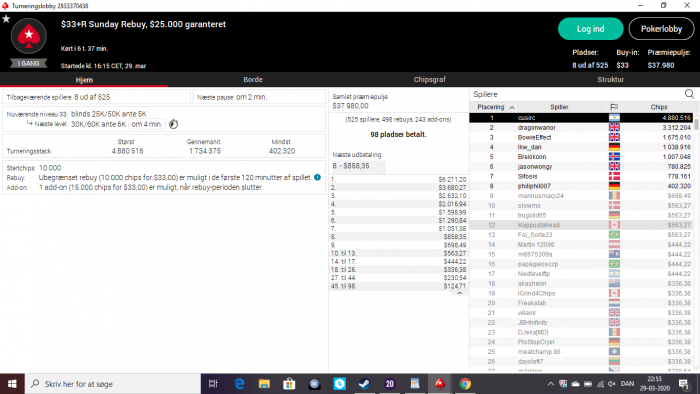The width and height of the screenshot is (700, 394).
Task: Open the Struktur tab
Action: click(610, 79)
